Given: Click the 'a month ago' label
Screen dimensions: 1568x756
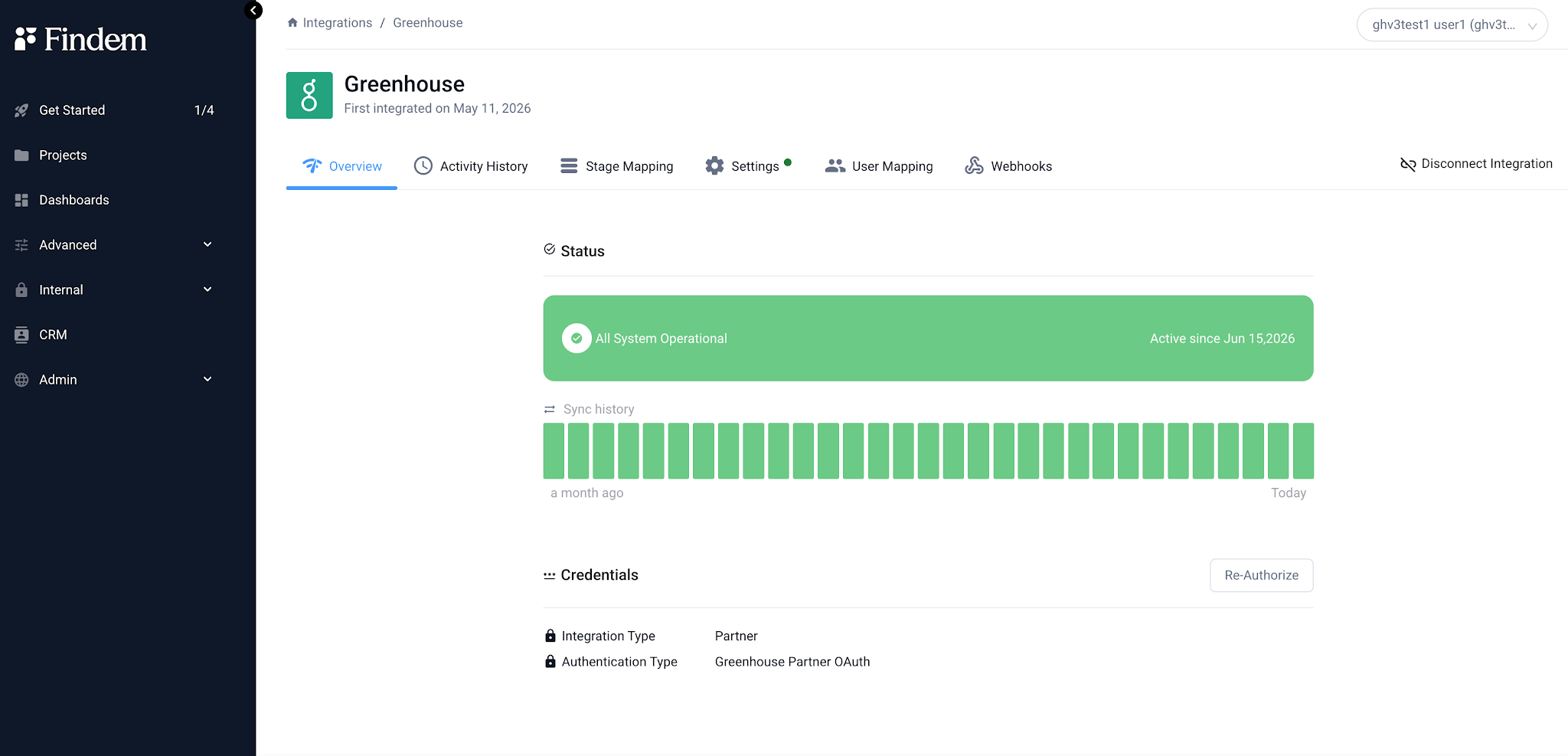Looking at the screenshot, I should (x=587, y=493).
